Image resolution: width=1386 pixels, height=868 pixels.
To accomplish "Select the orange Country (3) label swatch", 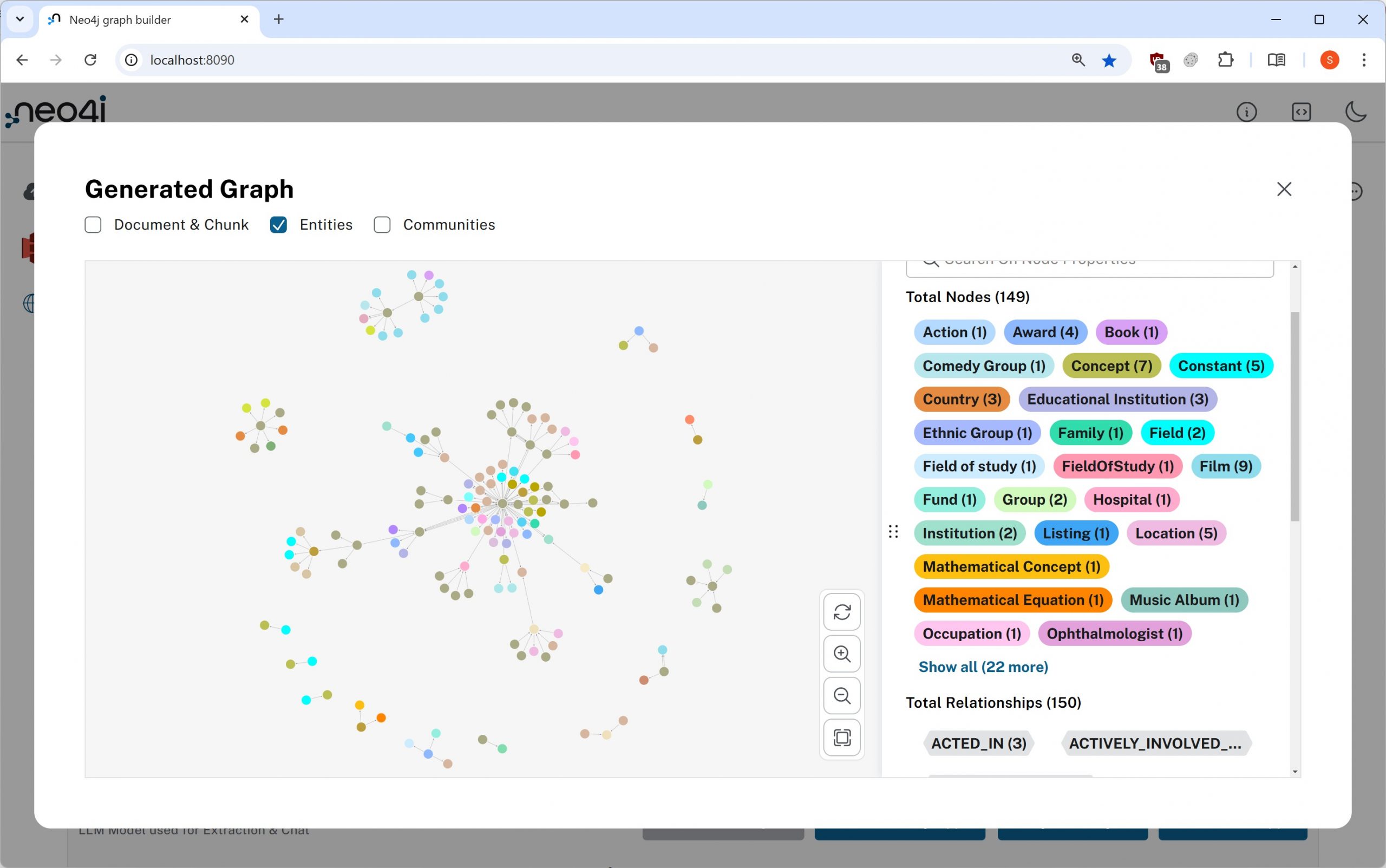I will 962,400.
